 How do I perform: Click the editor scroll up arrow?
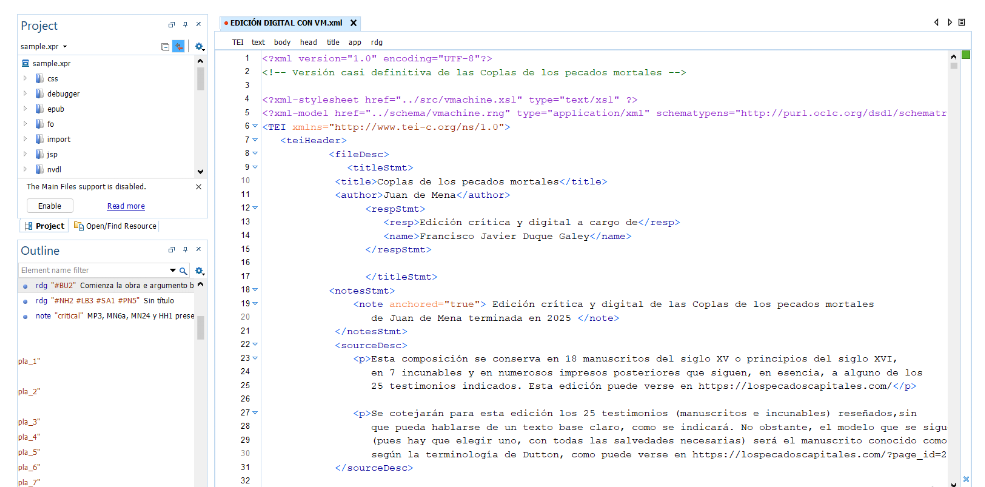tap(954, 56)
